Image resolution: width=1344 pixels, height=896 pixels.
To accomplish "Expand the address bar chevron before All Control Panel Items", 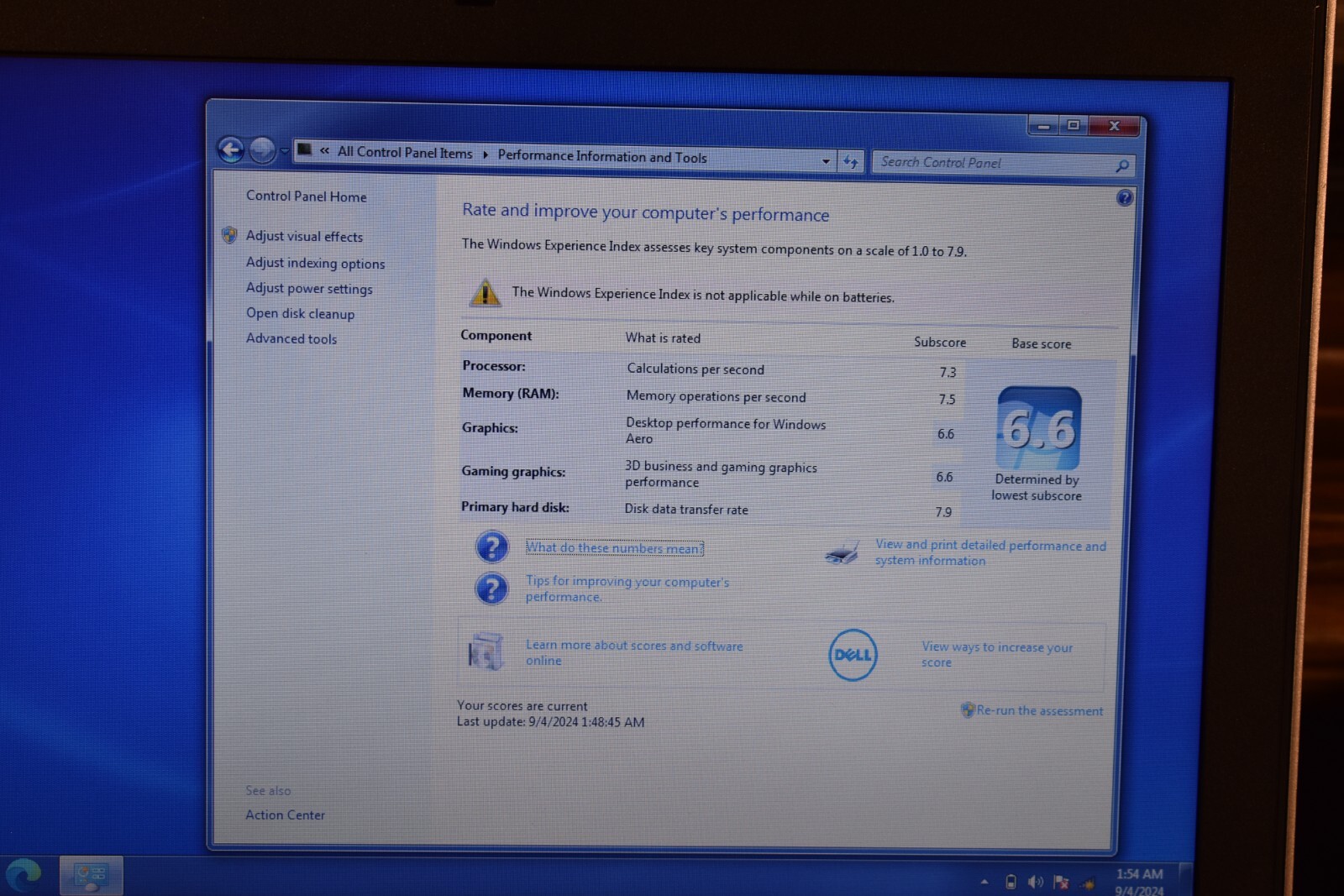I will [x=324, y=151].
